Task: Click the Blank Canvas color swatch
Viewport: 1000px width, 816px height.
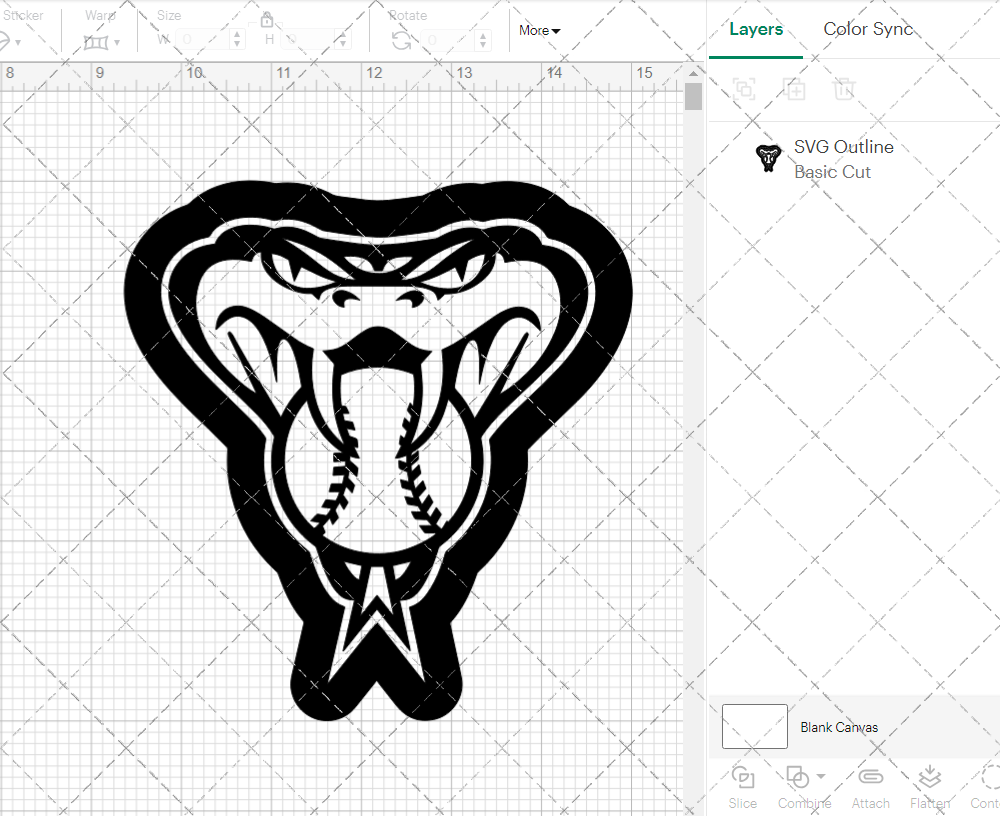Action: click(x=754, y=726)
